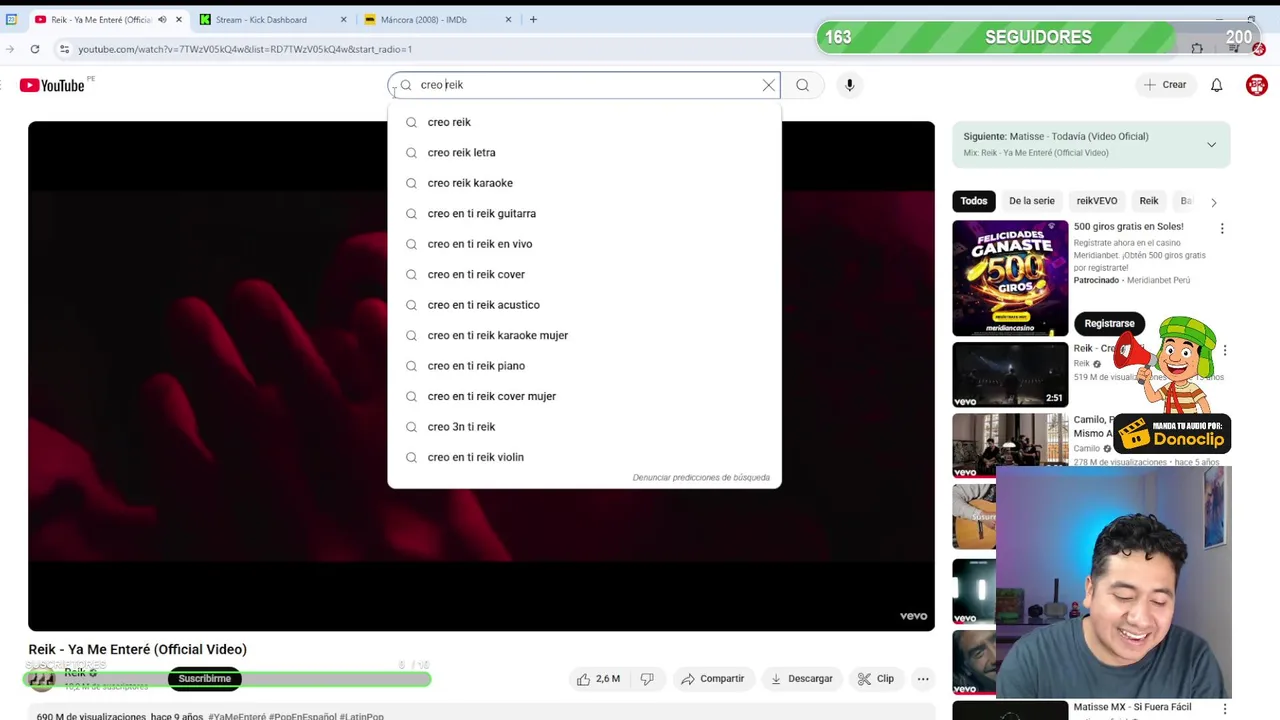Select suggestion "creo reik letra"
This screenshot has height=720, width=1280.
click(x=584, y=153)
